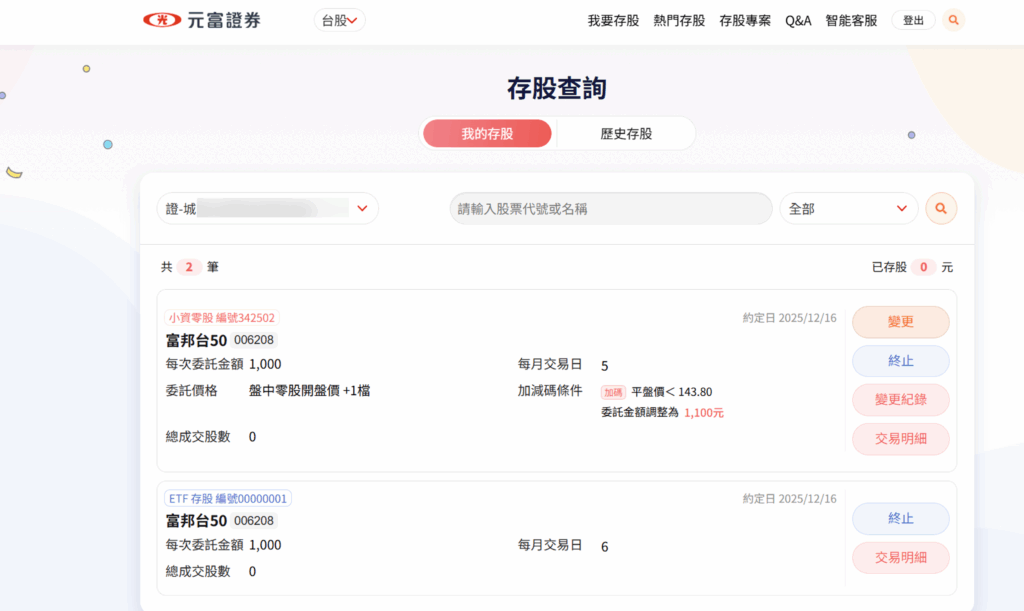The height and width of the screenshot is (611, 1024).
Task: Click the Yuanta Securities logo
Action: [x=201, y=20]
